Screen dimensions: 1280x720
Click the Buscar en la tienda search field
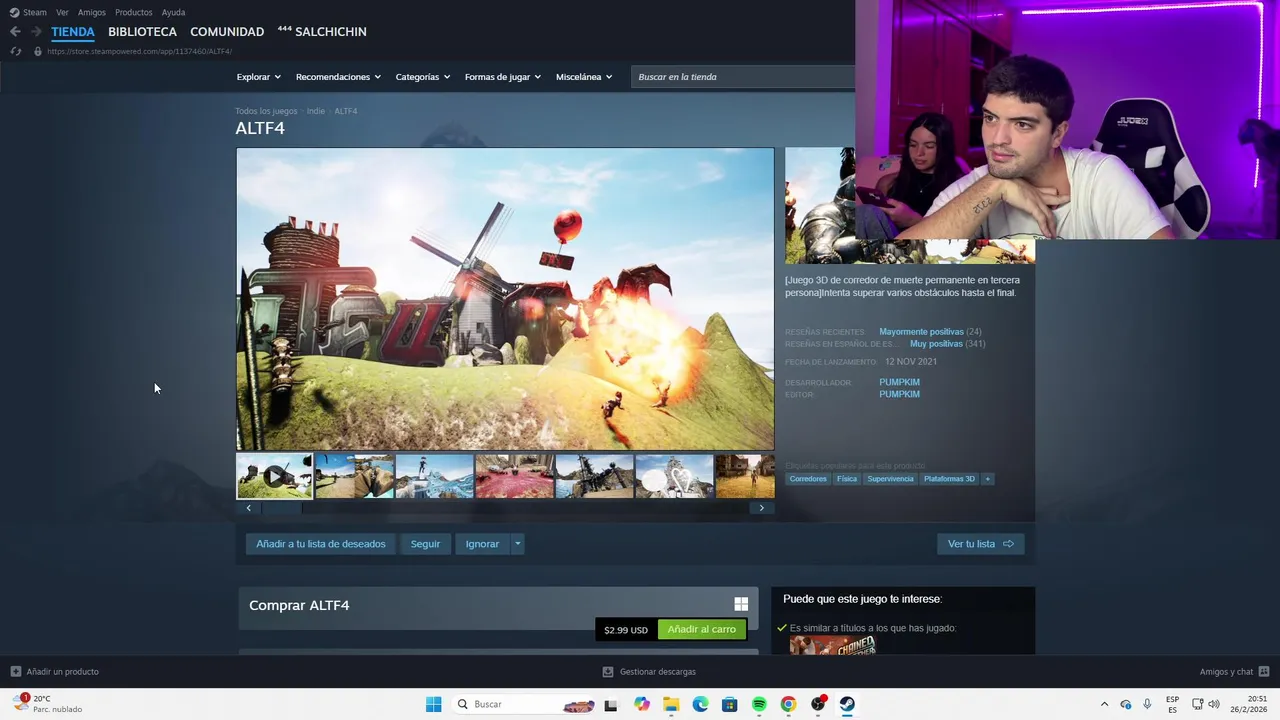[742, 77]
